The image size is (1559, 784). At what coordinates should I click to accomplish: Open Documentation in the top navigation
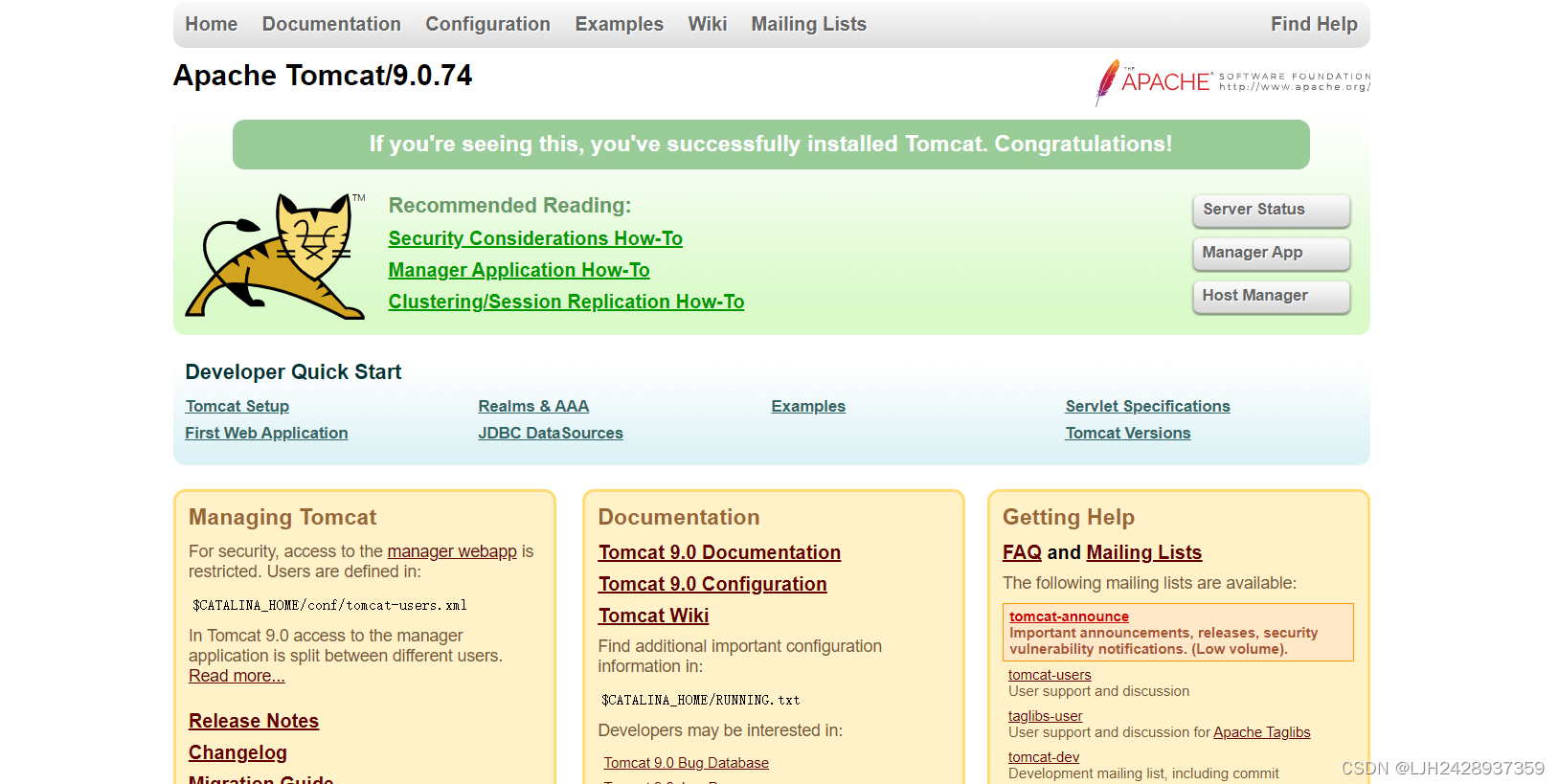point(331,24)
